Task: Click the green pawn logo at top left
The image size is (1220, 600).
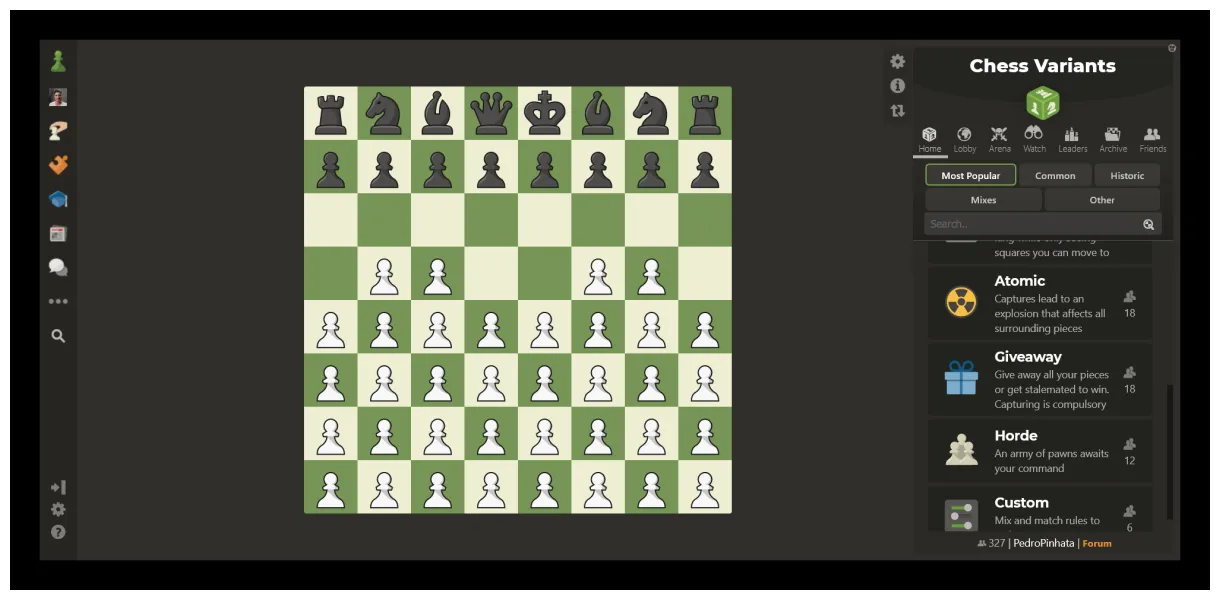Action: pyautogui.click(x=57, y=60)
